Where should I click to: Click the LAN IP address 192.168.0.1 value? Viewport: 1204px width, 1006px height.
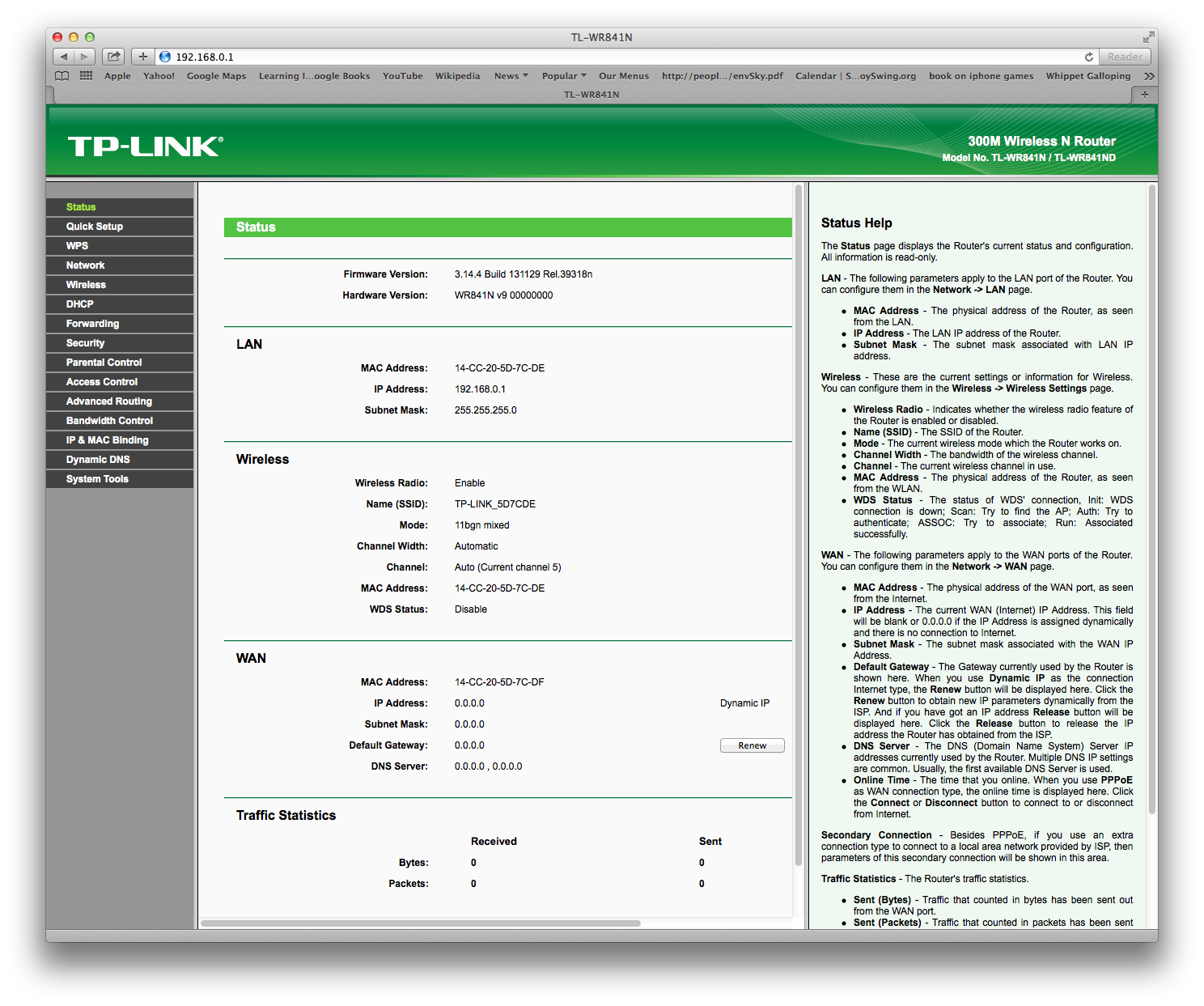480,389
